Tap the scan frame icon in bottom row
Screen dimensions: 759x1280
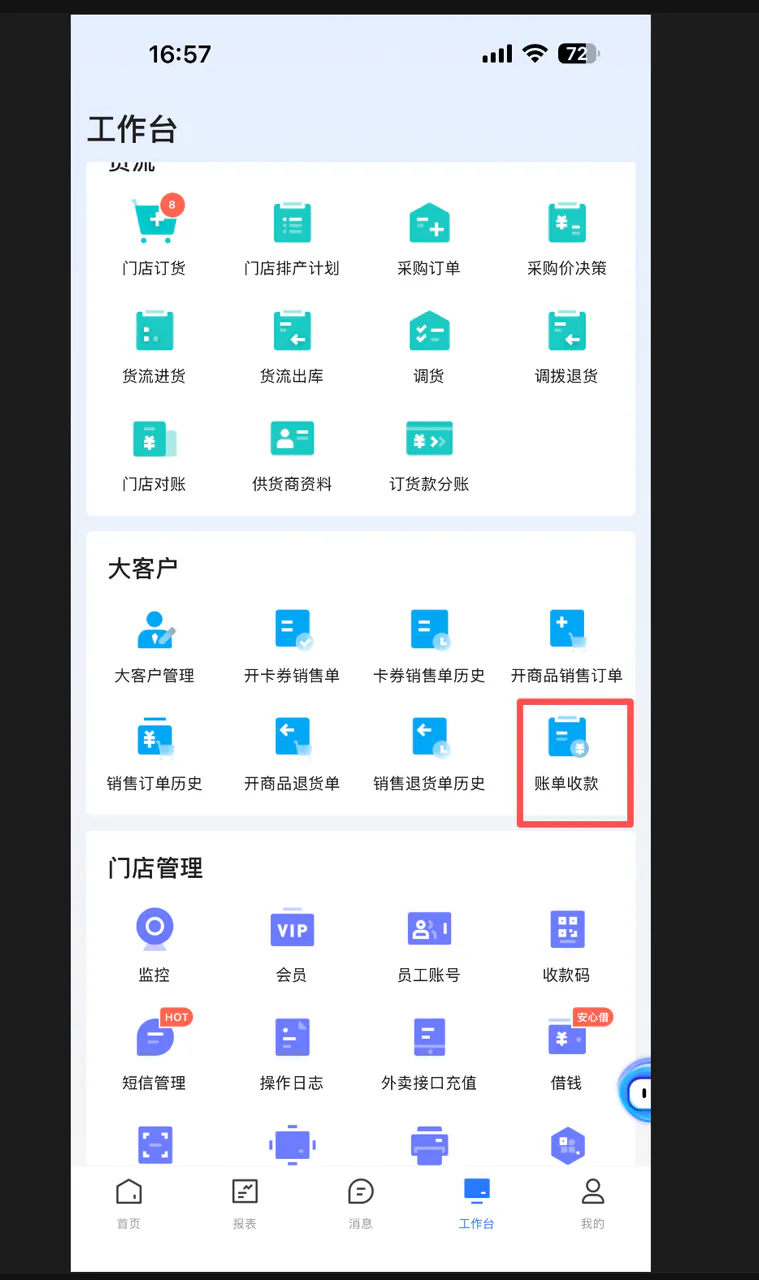click(154, 1143)
